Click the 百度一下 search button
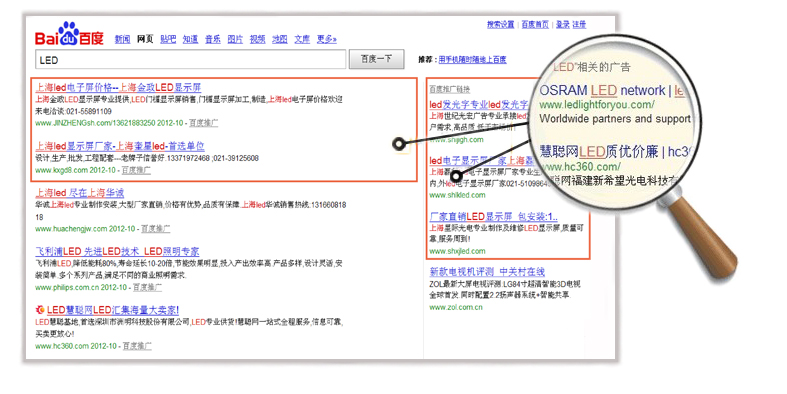This screenshot has height=394, width=787. coord(377,59)
